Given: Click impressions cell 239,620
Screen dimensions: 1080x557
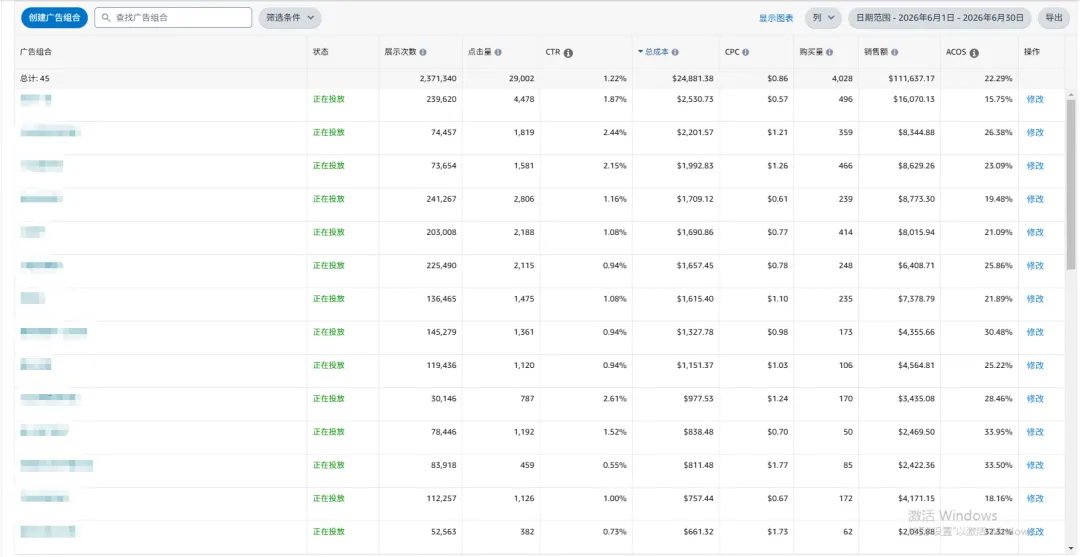Looking at the screenshot, I should tap(441, 99).
